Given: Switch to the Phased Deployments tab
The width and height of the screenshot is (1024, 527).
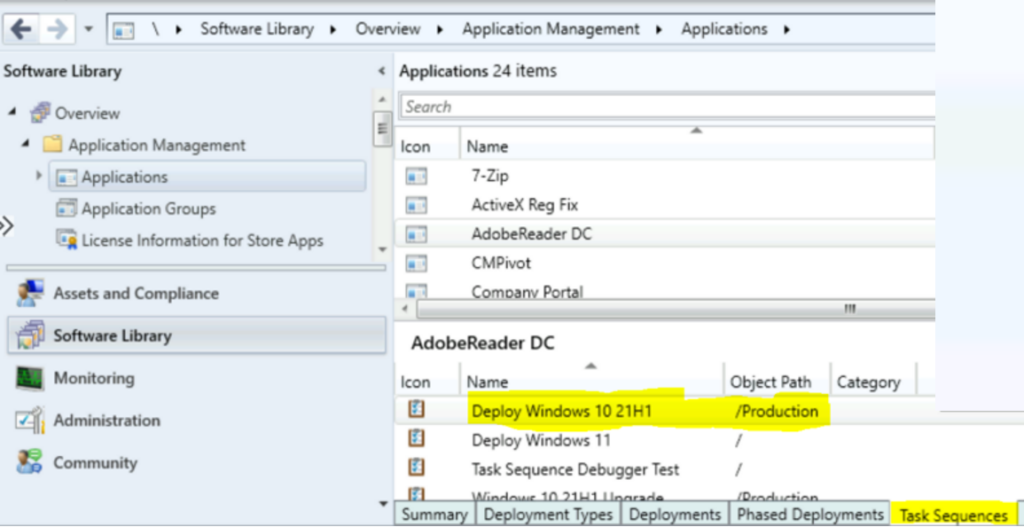Looking at the screenshot, I should click(810, 514).
